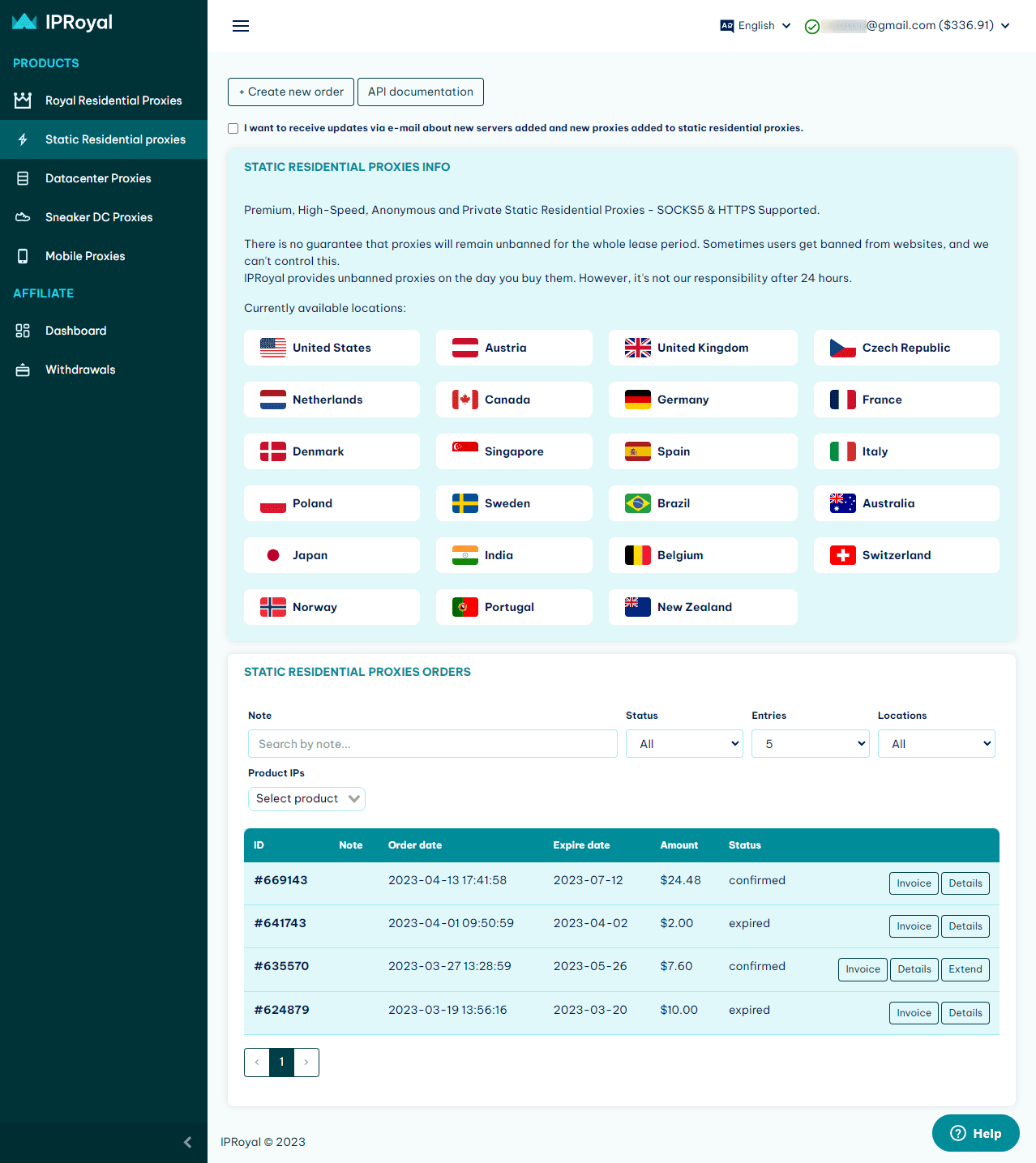
Task: Click the Royal Residential Proxies crown icon
Action: [23, 100]
